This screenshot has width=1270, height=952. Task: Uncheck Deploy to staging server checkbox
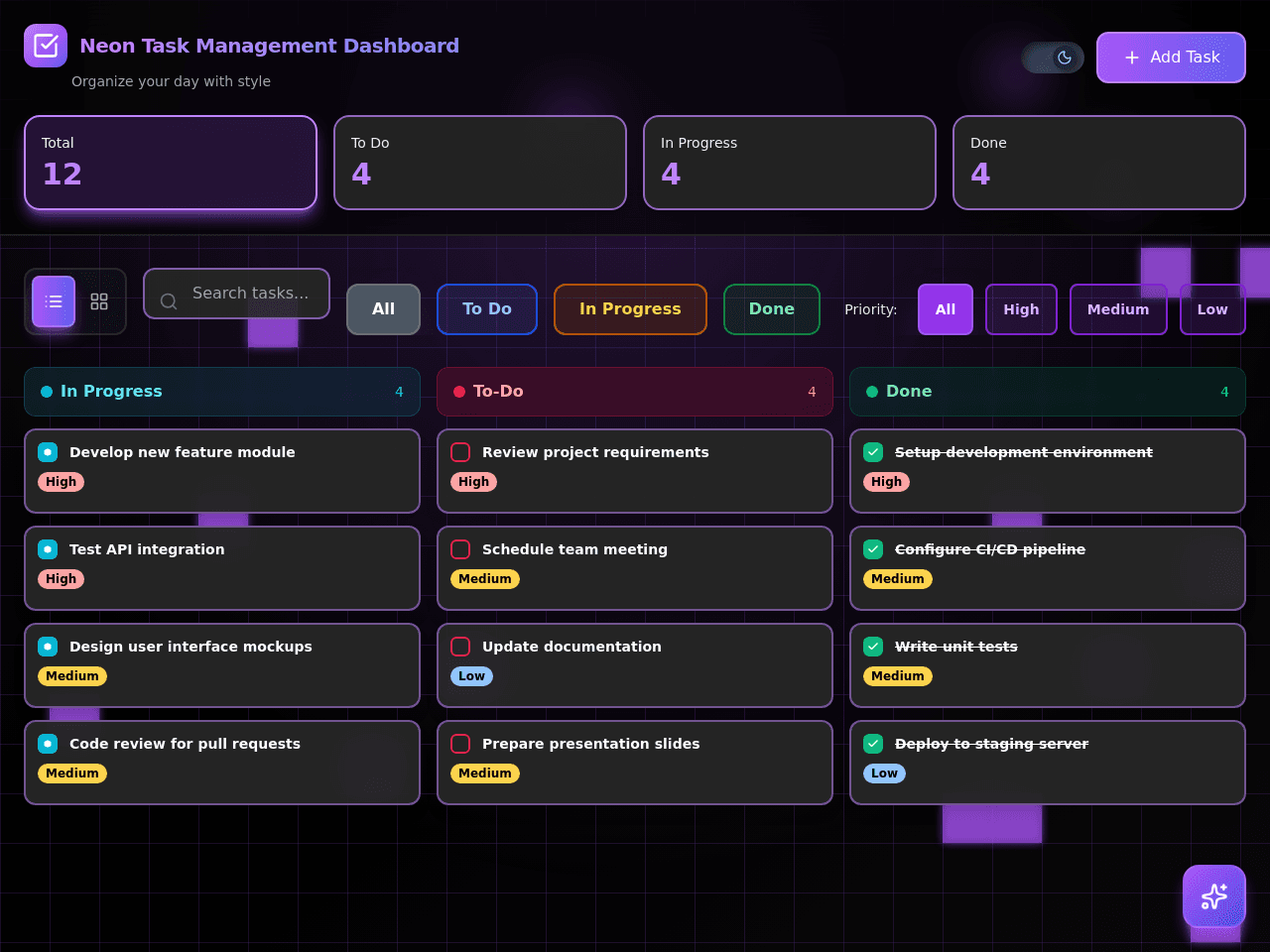click(x=873, y=744)
